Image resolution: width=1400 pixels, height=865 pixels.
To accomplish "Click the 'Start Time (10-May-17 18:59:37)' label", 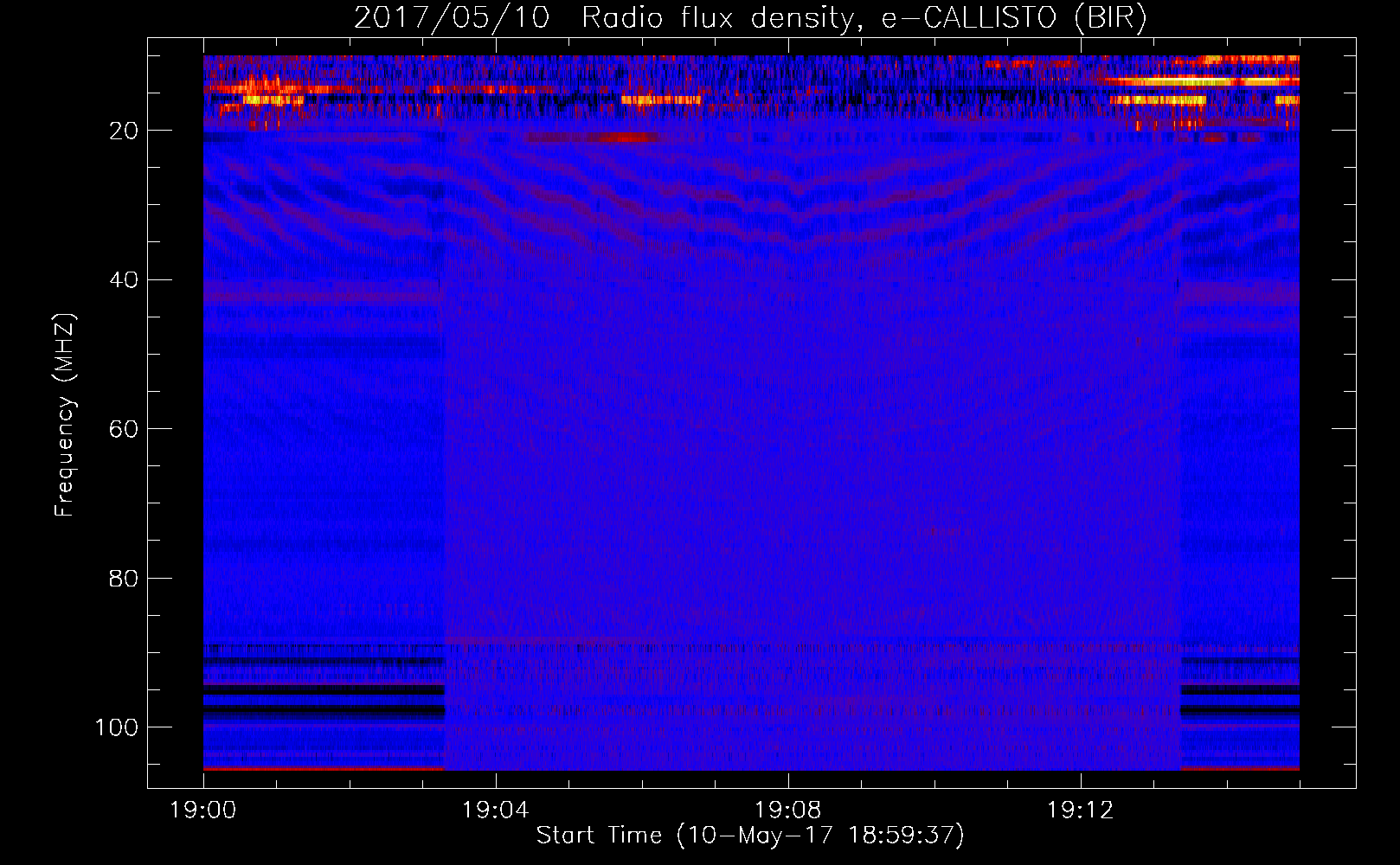I will point(750,836).
